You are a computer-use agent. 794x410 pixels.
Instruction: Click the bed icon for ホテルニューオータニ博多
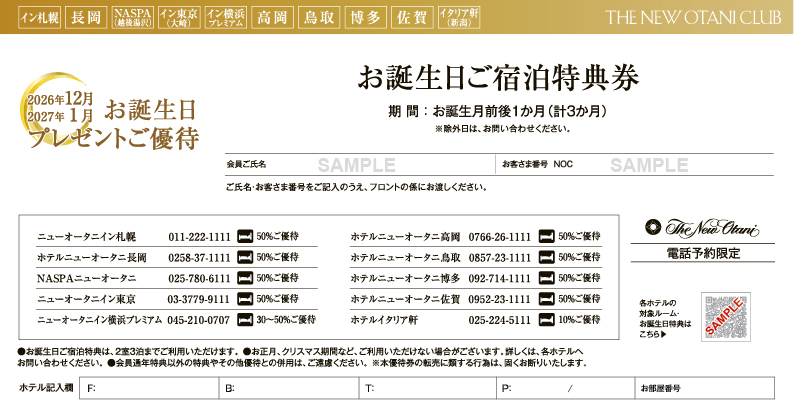[x=547, y=278]
